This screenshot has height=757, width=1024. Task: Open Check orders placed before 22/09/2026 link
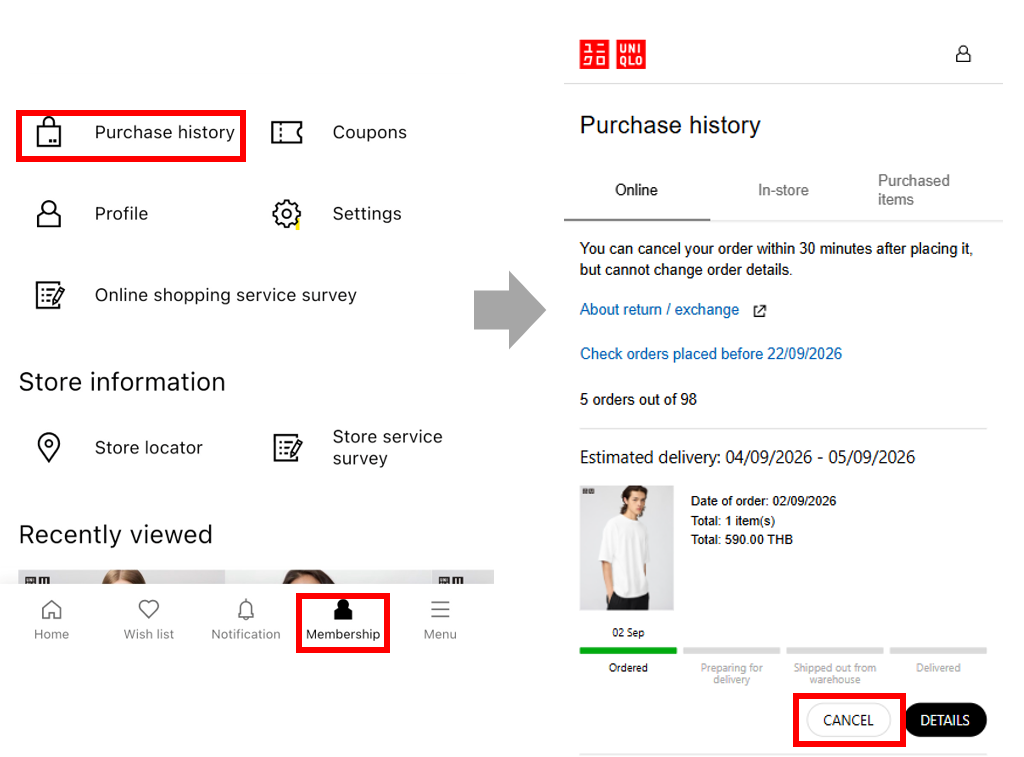tap(711, 354)
